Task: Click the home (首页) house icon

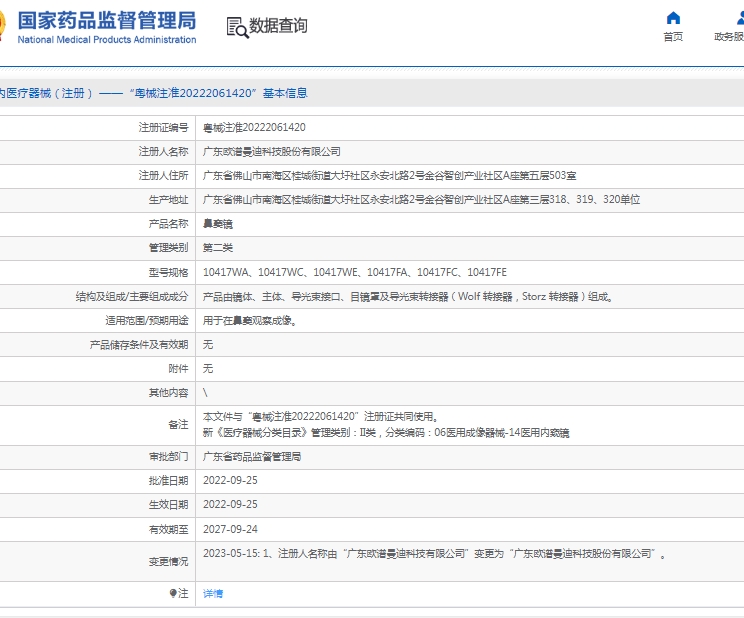Action: [x=673, y=18]
